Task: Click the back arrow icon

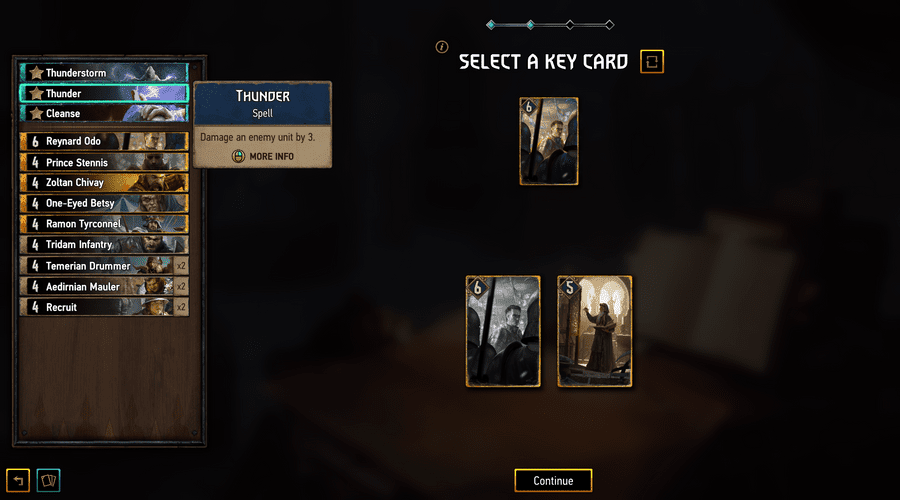Action: (18, 480)
